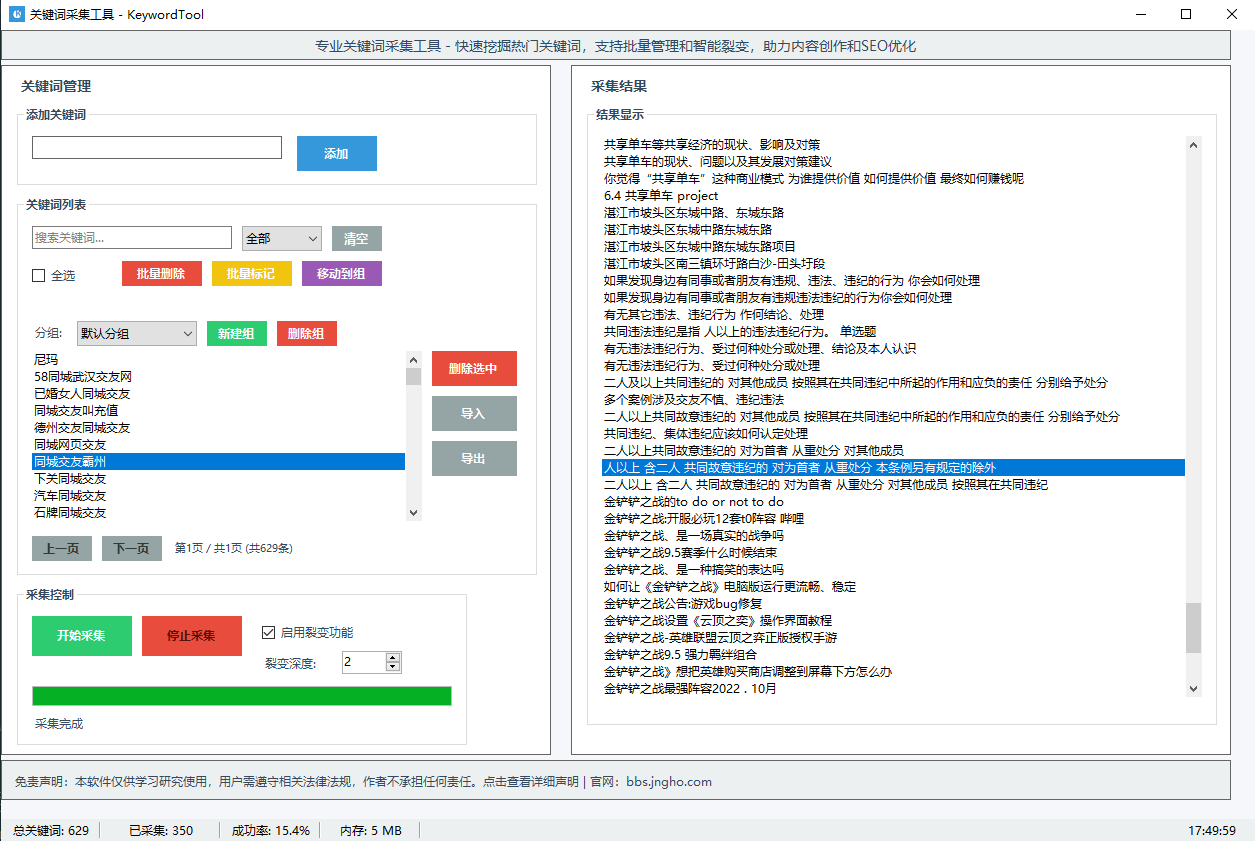1255x841 pixels.
Task: Click the 清空 button
Action: [x=356, y=239]
